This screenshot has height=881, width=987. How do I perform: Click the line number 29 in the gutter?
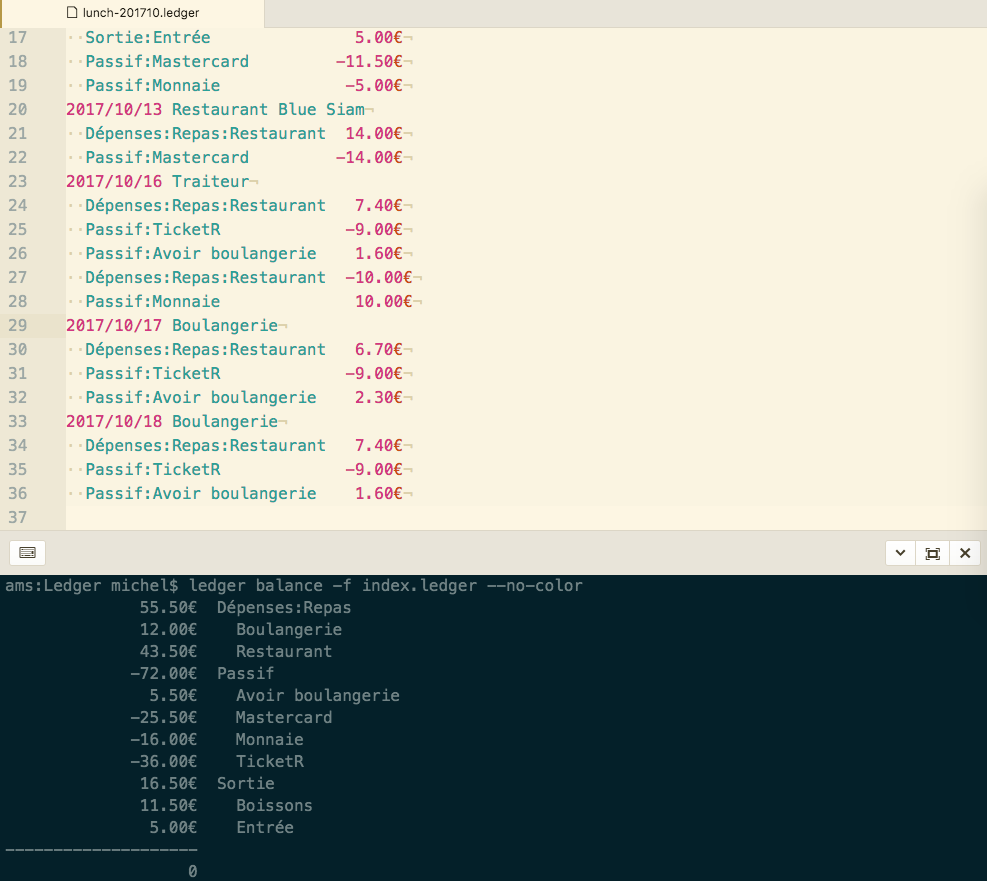(18, 325)
